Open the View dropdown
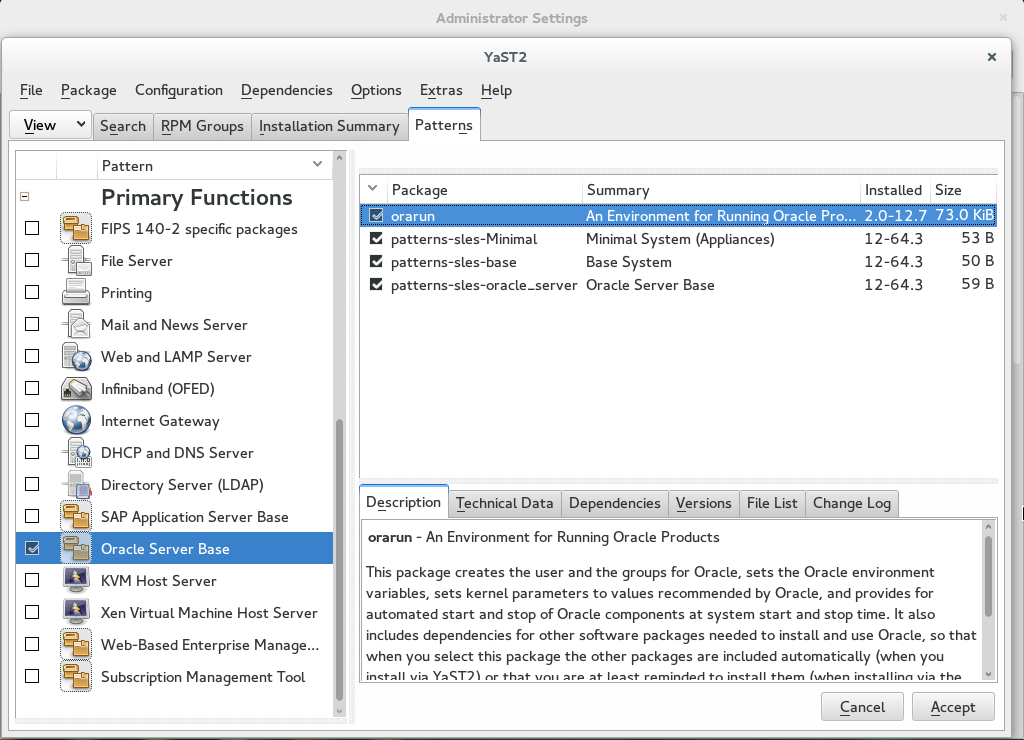The height and width of the screenshot is (740, 1024). [50, 124]
